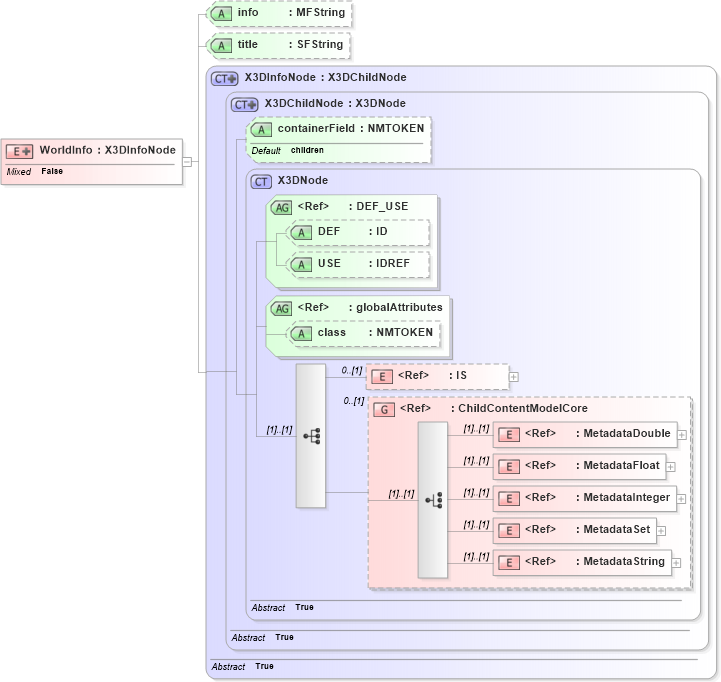This screenshot has height=682, width=721.
Task: Select the title : SFString label
Action: (290, 44)
